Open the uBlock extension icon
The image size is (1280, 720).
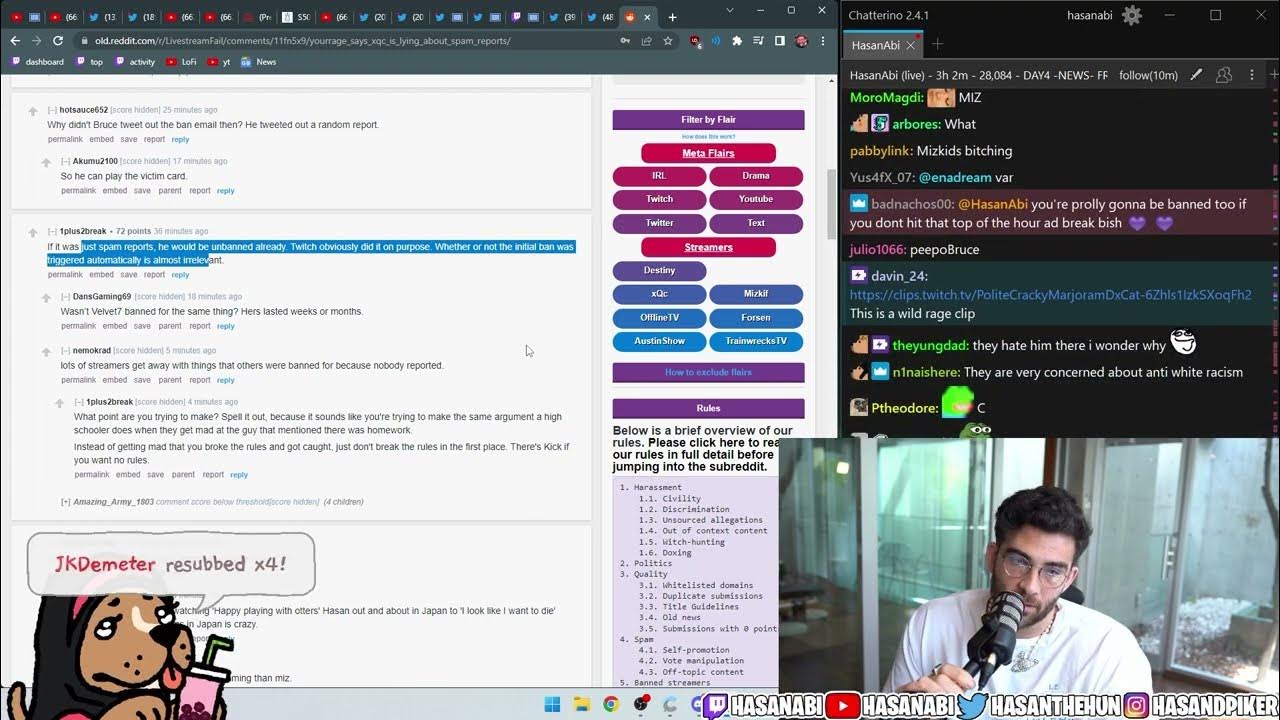pyautogui.click(x=696, y=41)
